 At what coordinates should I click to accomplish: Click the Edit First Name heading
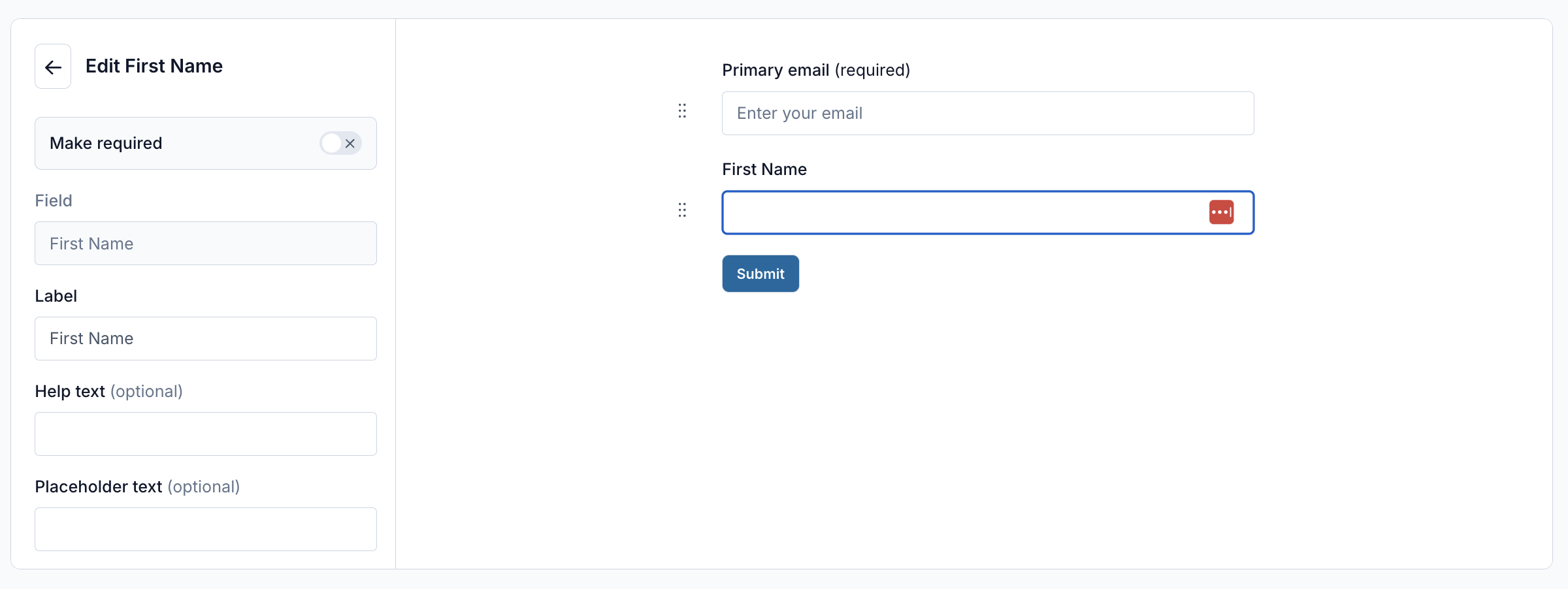click(x=154, y=66)
